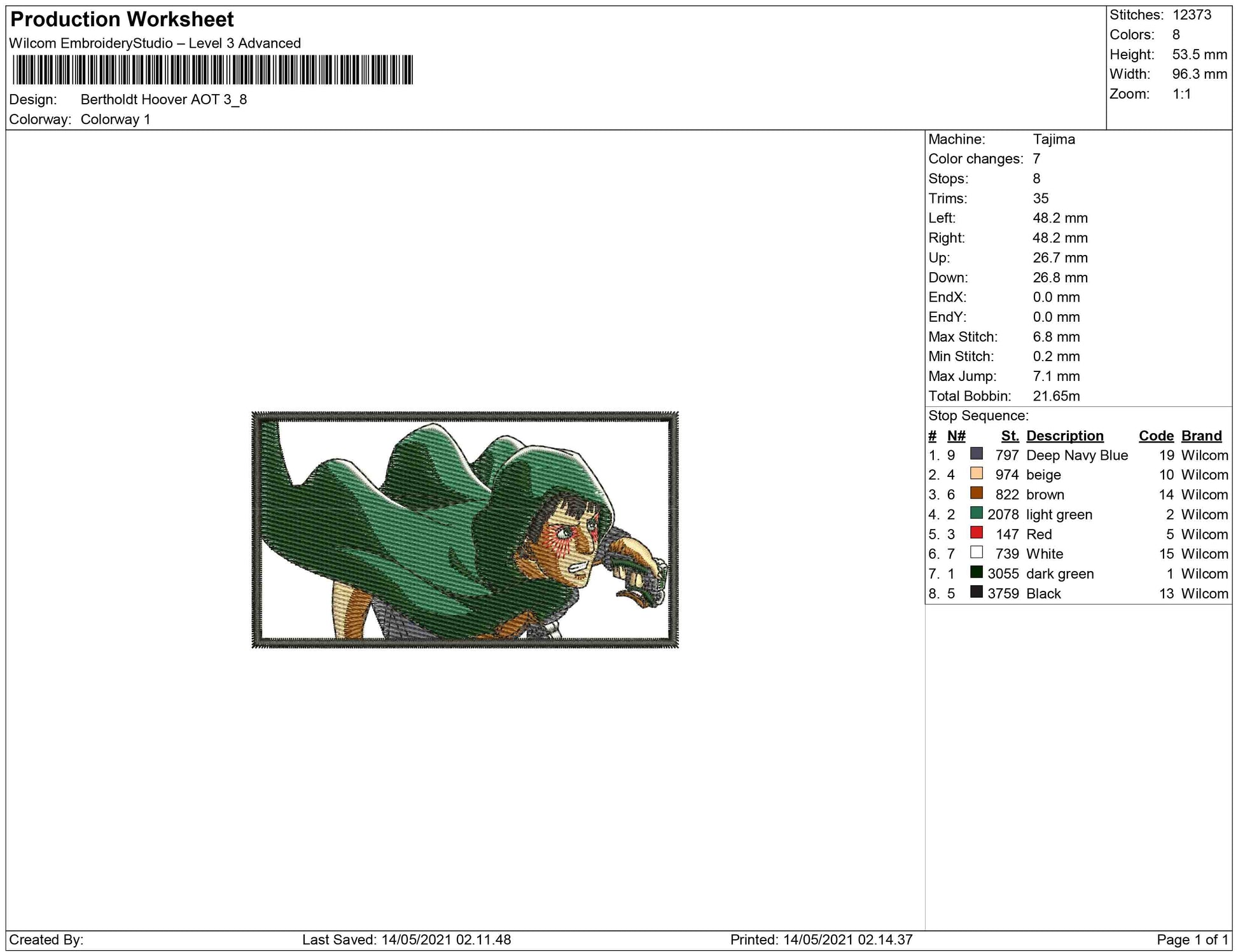The height and width of the screenshot is (952, 1238).
Task: Select the Red thread swatch
Action: [976, 533]
